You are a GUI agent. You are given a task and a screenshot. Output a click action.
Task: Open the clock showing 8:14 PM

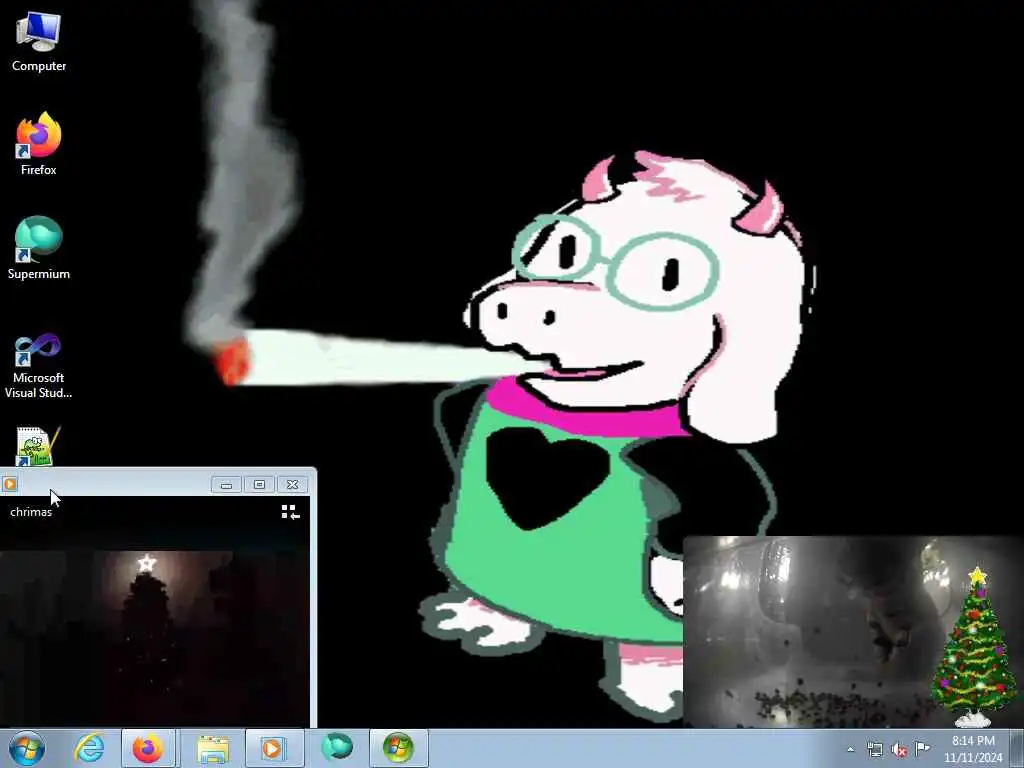973,749
